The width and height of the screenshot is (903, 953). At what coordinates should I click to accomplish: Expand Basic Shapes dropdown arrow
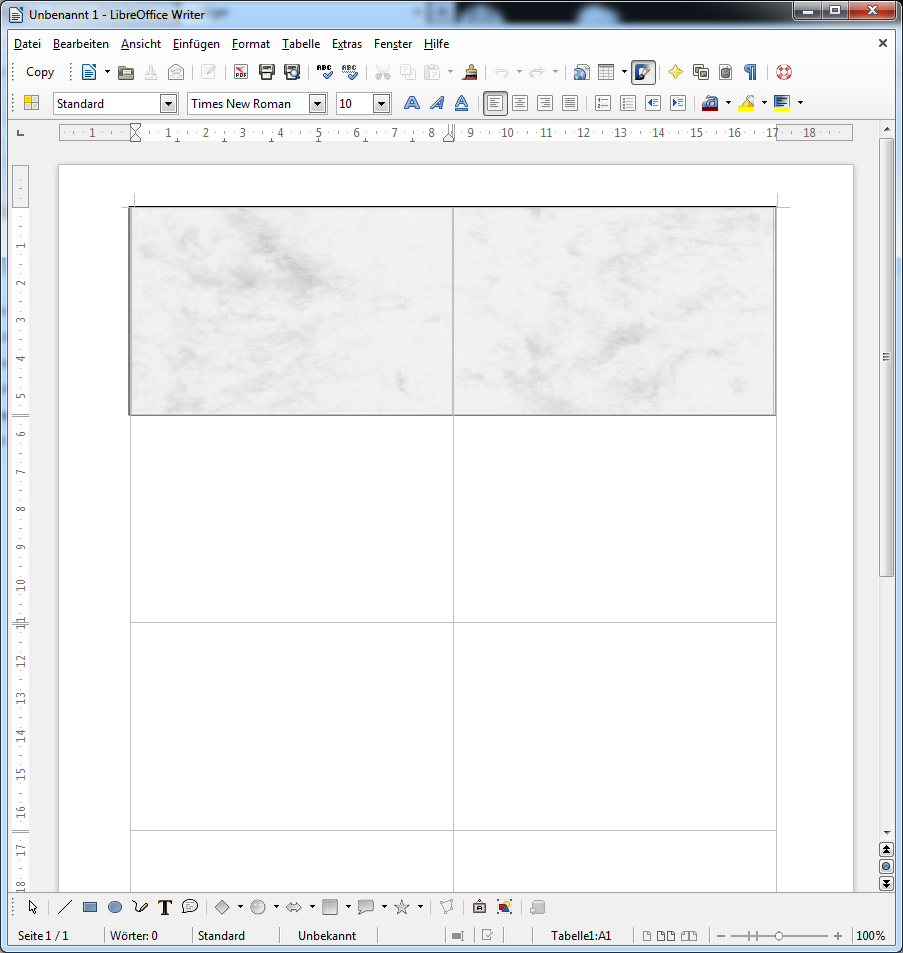240,907
